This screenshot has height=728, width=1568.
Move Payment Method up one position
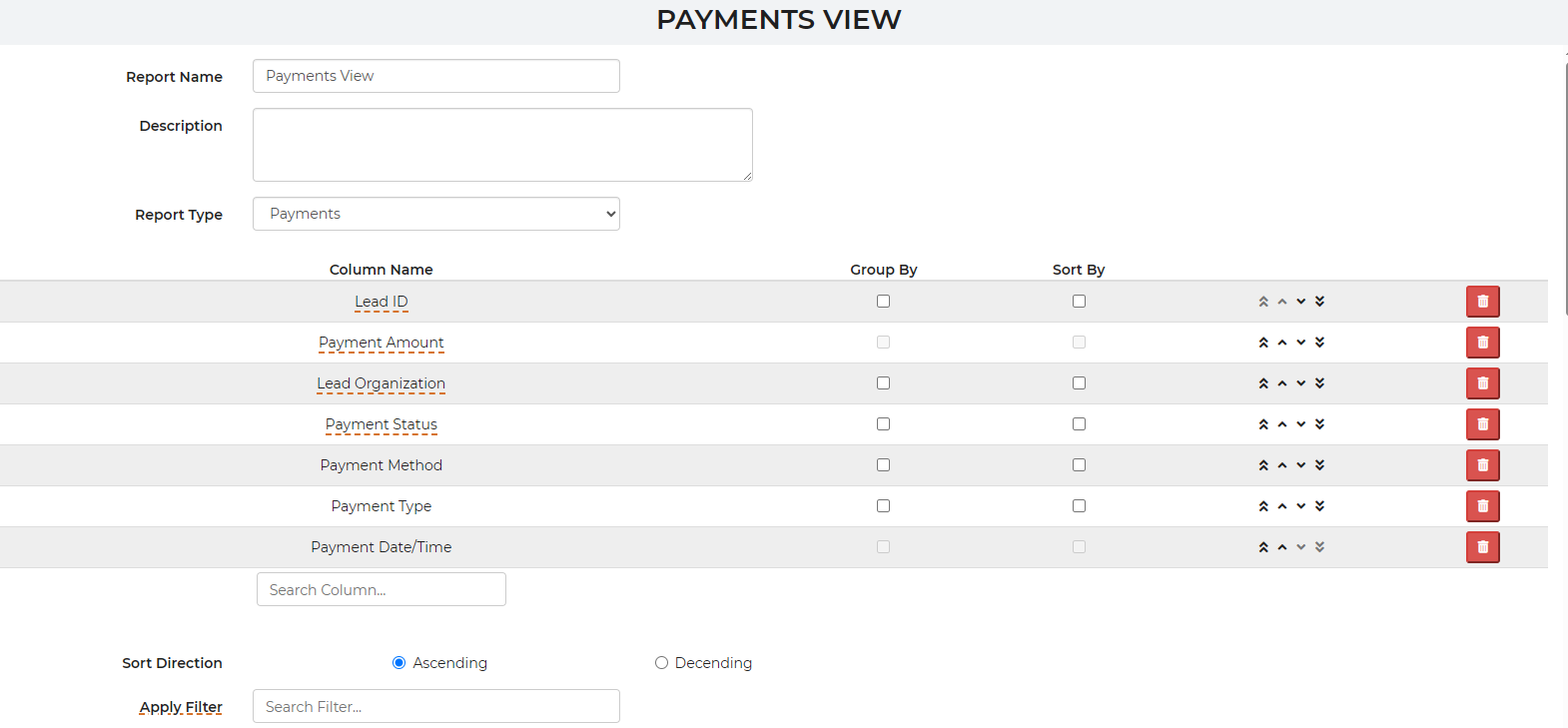(x=1282, y=465)
